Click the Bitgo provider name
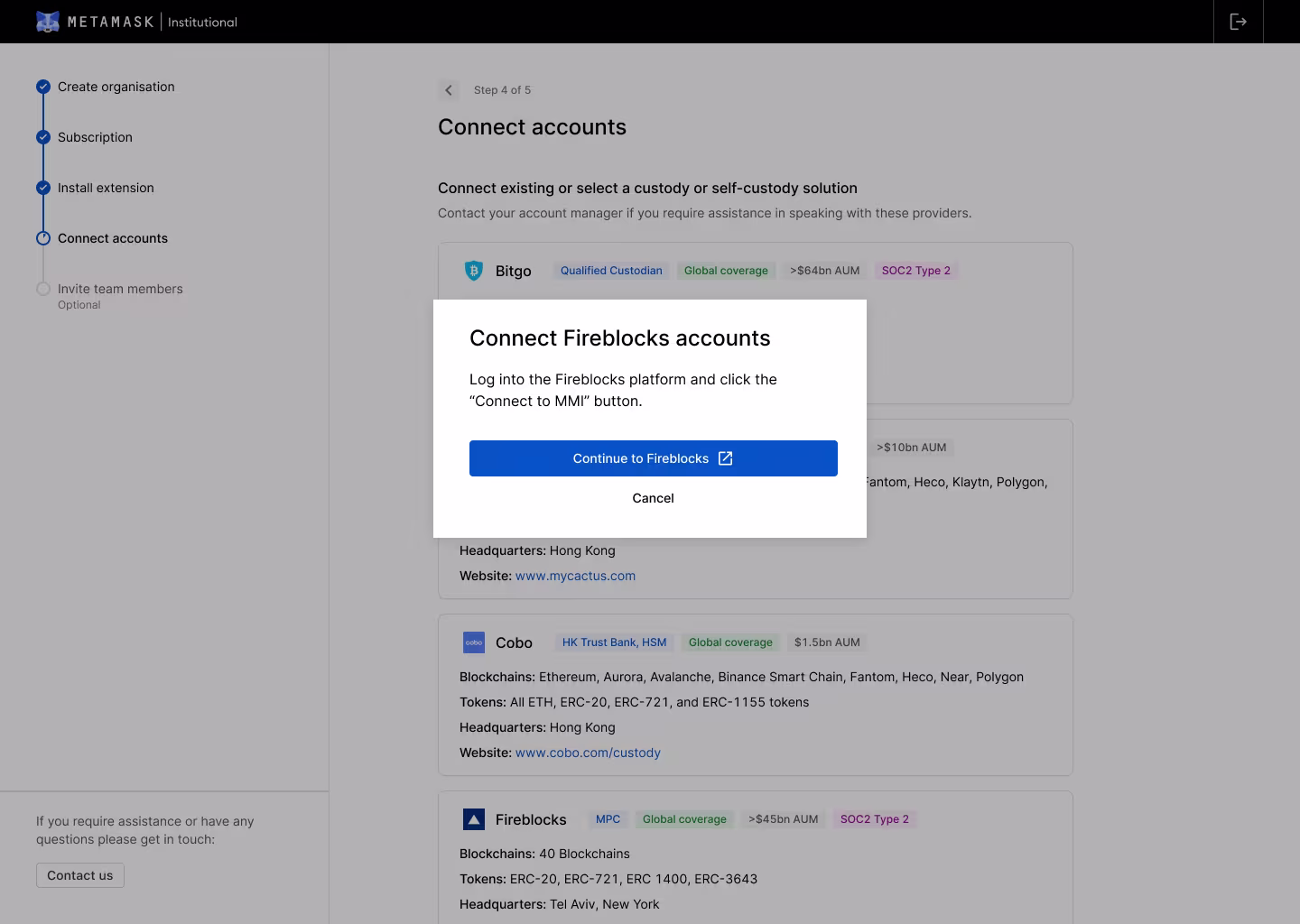 [x=514, y=271]
